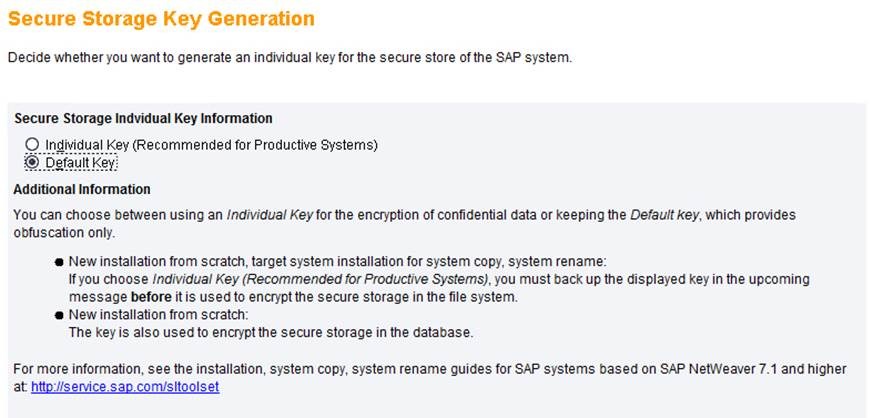Select the Individual Key radio button

[32, 145]
